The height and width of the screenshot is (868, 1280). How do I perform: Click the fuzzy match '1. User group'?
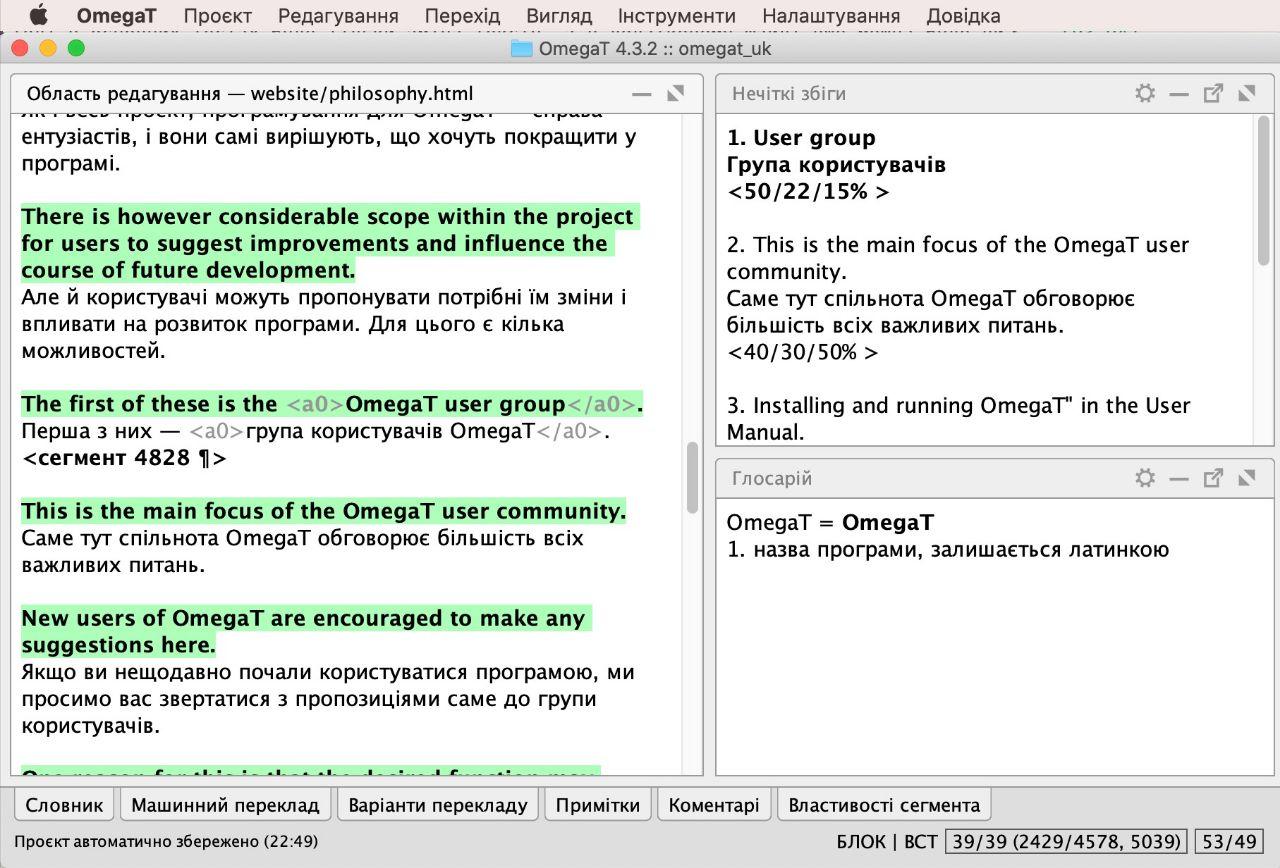(801, 138)
